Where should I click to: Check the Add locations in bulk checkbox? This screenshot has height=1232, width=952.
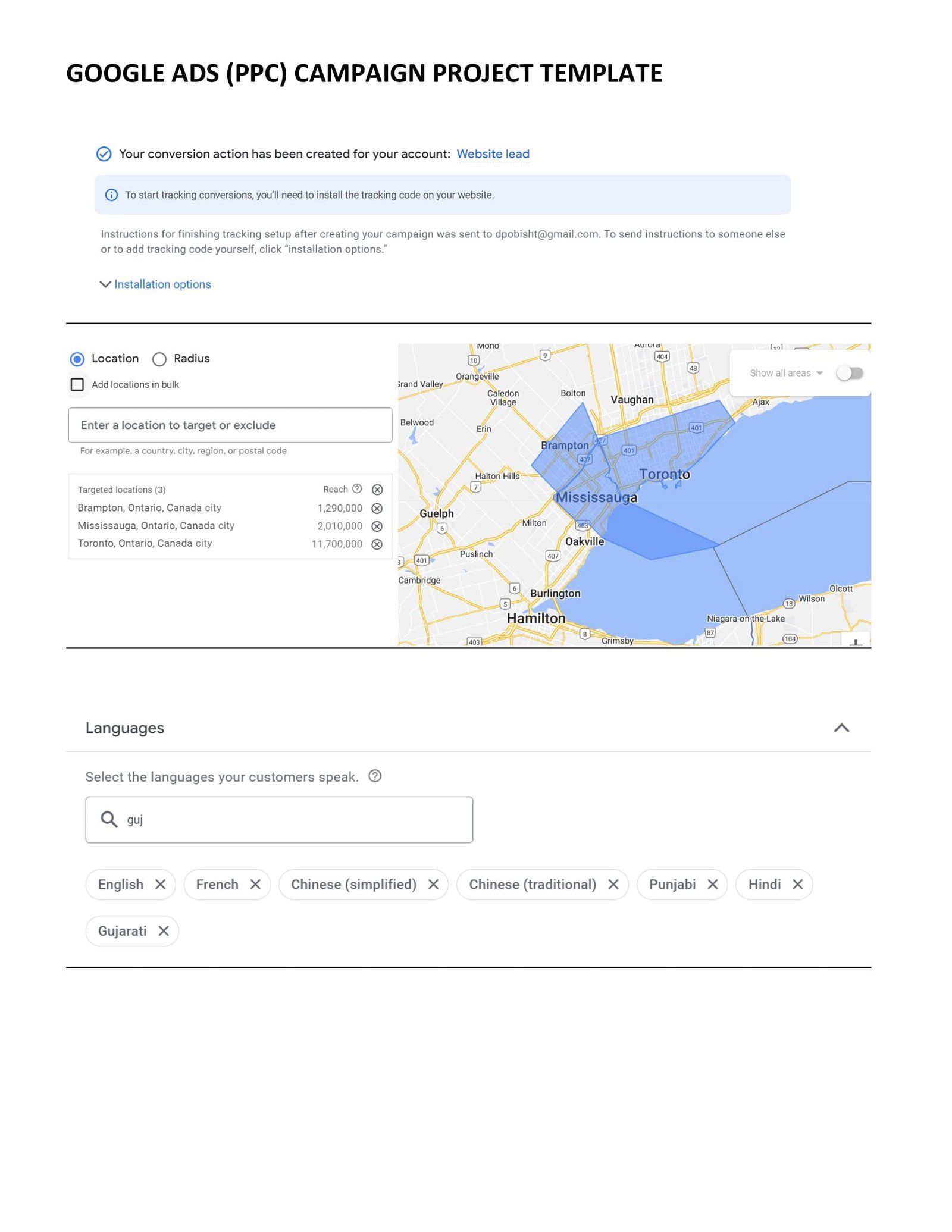click(77, 384)
